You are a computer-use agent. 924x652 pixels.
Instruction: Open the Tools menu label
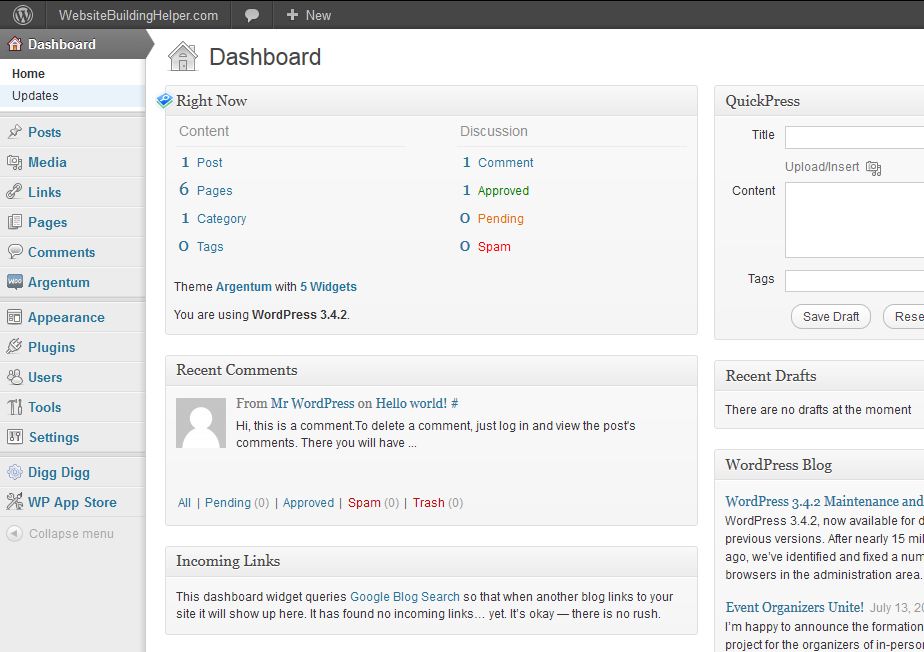45,407
